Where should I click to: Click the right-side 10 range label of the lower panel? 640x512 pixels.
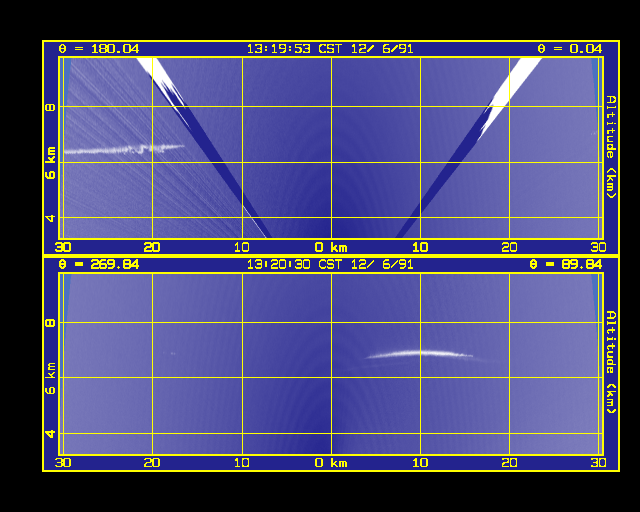(x=420, y=463)
